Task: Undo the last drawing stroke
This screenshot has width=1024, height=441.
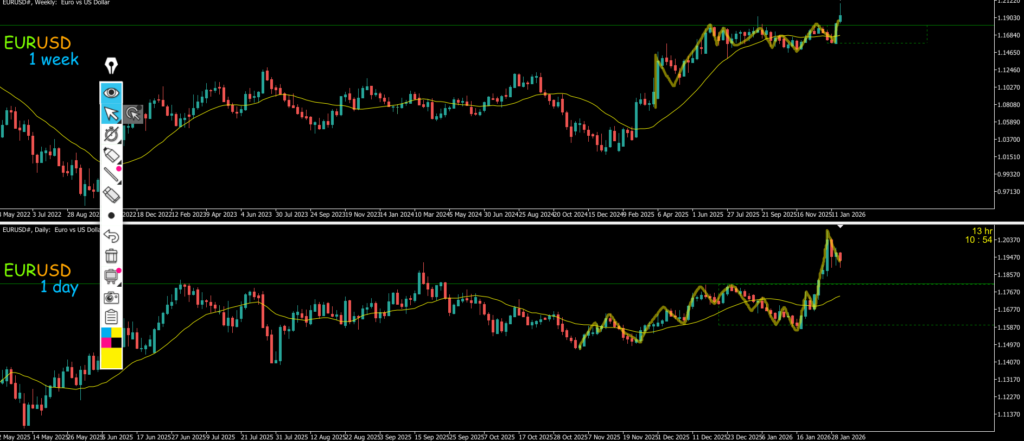Action: coord(111,236)
